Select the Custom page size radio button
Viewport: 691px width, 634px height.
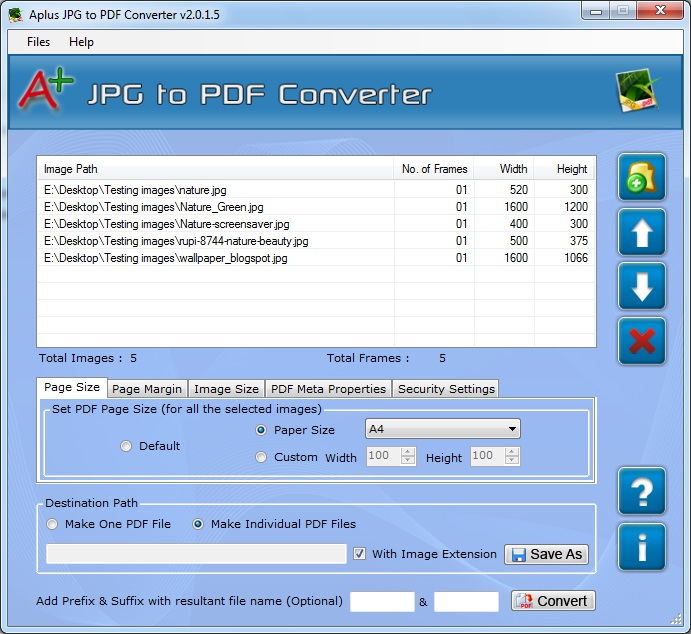tap(261, 457)
